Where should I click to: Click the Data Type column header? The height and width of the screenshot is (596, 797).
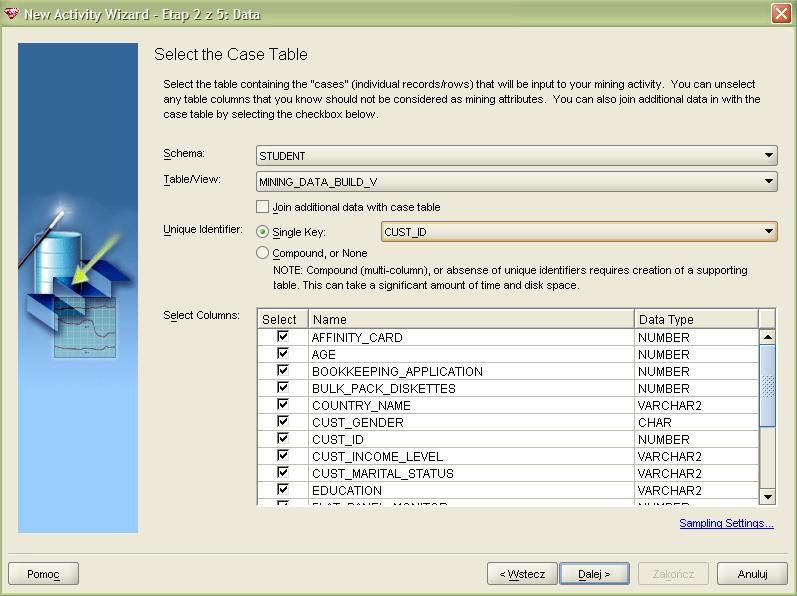[696, 319]
